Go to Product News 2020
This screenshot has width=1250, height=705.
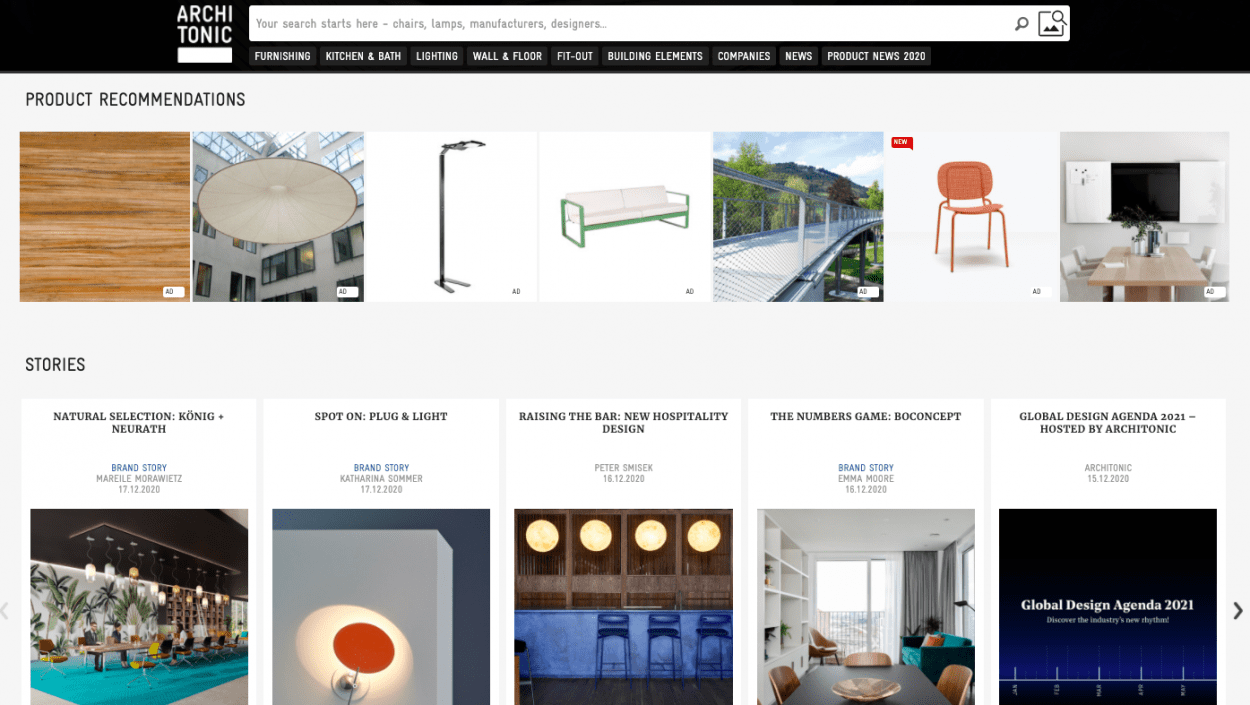[x=876, y=56]
